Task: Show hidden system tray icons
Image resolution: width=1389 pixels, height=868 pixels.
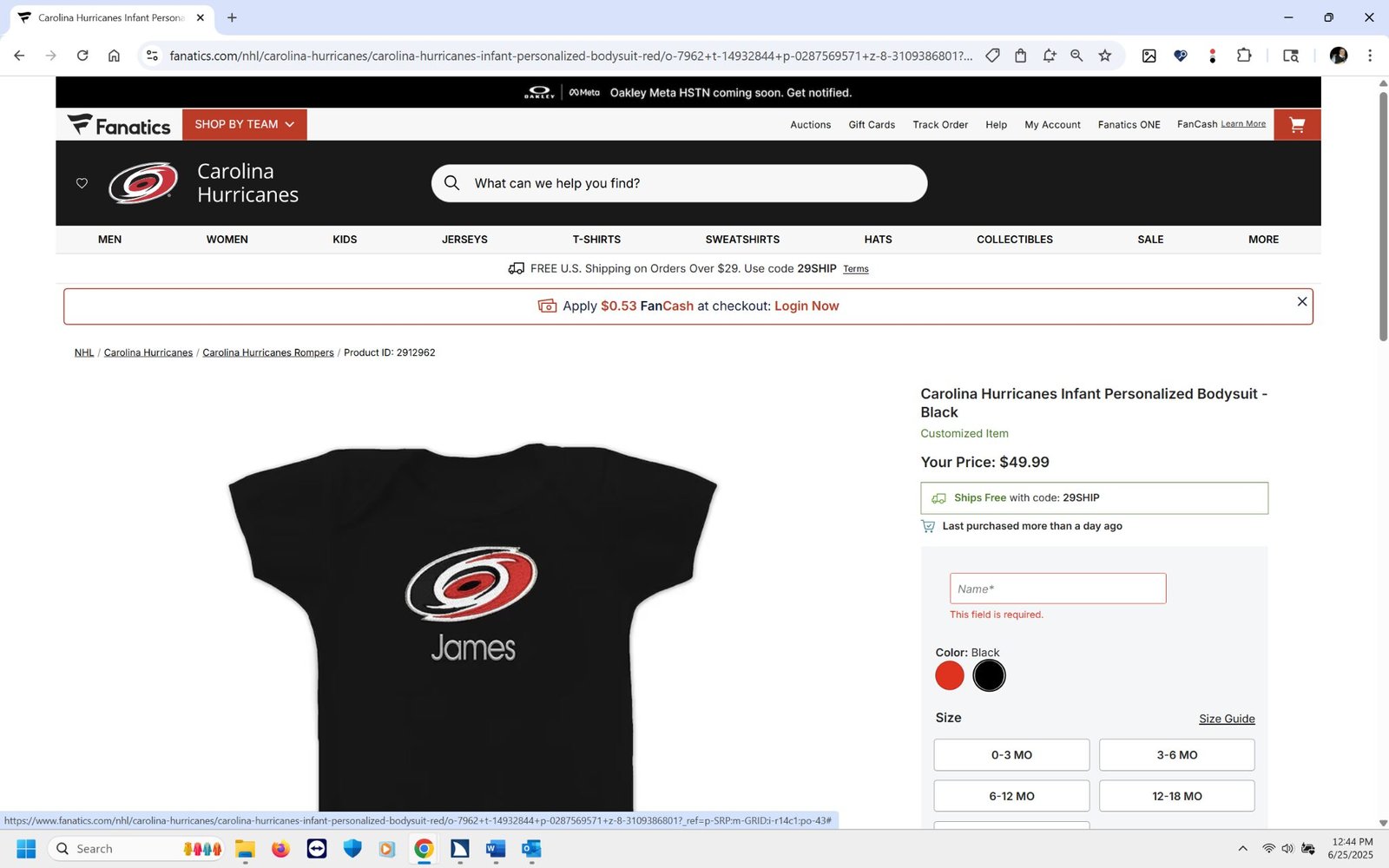Action: coord(1242,848)
